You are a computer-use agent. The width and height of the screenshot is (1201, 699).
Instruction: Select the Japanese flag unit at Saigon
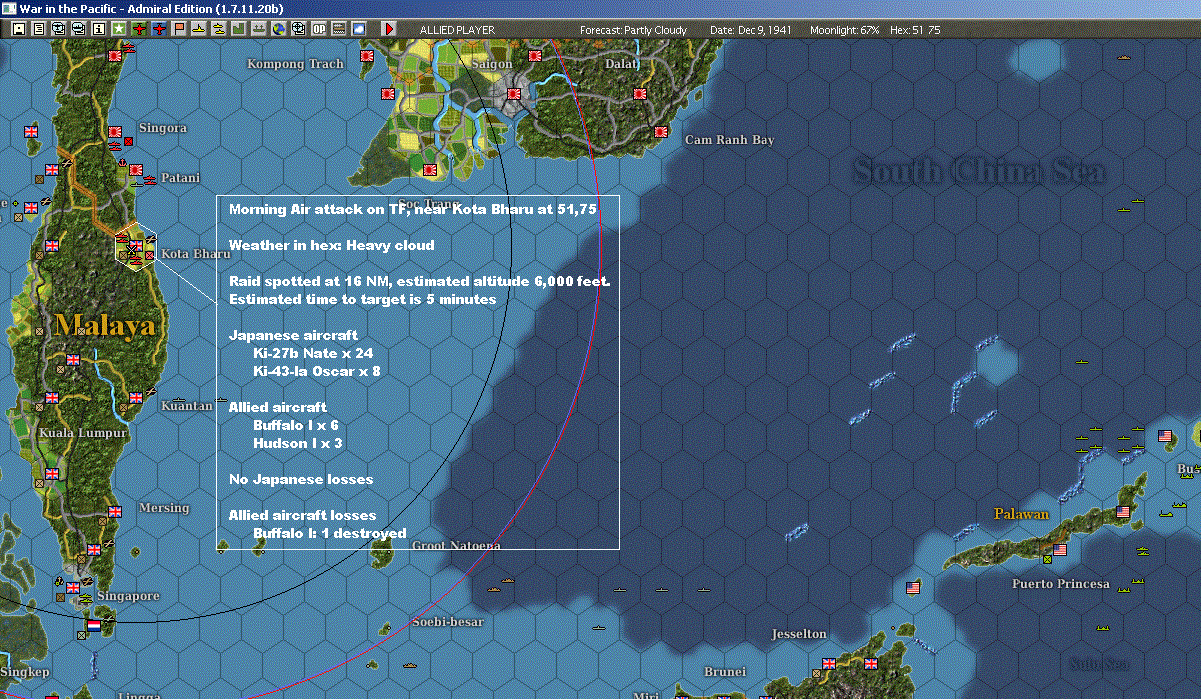[x=513, y=94]
